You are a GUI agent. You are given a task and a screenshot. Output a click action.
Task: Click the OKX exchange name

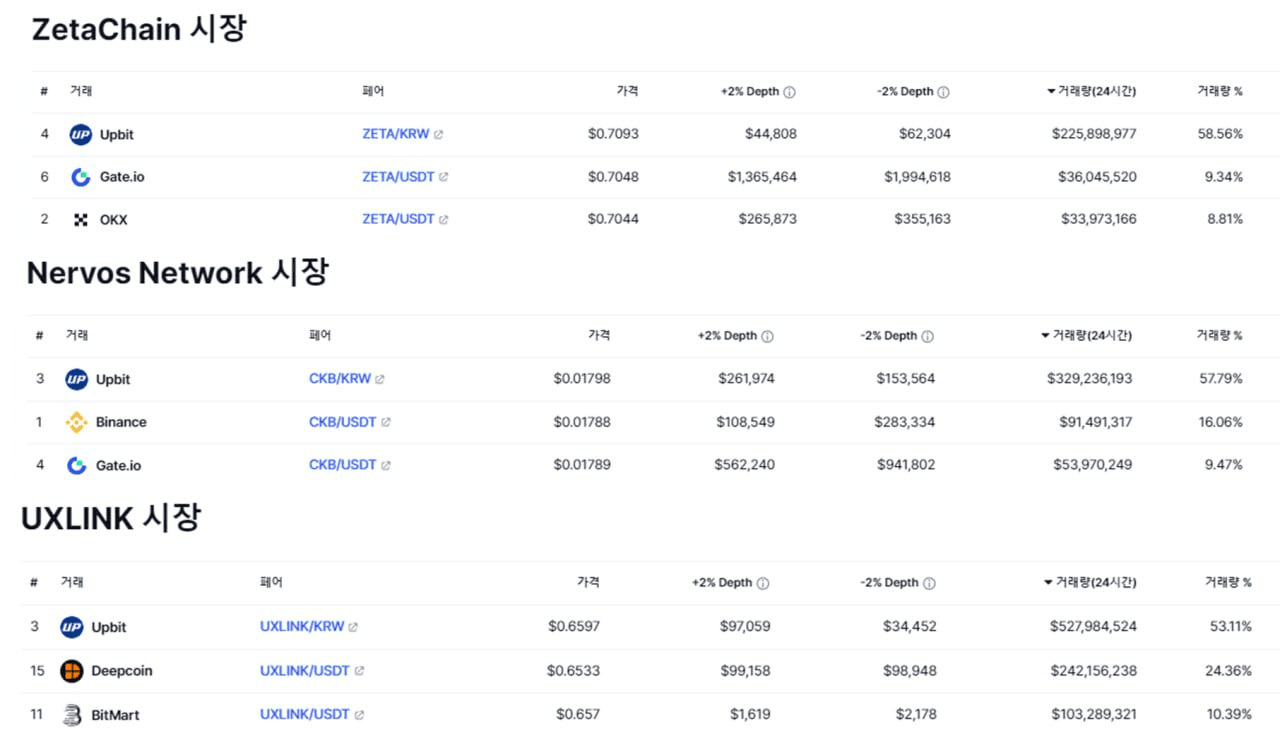tap(114, 219)
